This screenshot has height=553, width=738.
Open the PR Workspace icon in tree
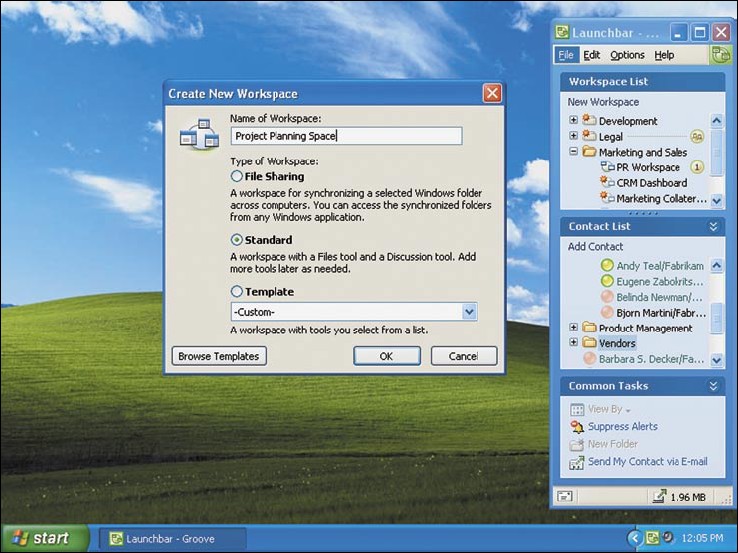(607, 167)
